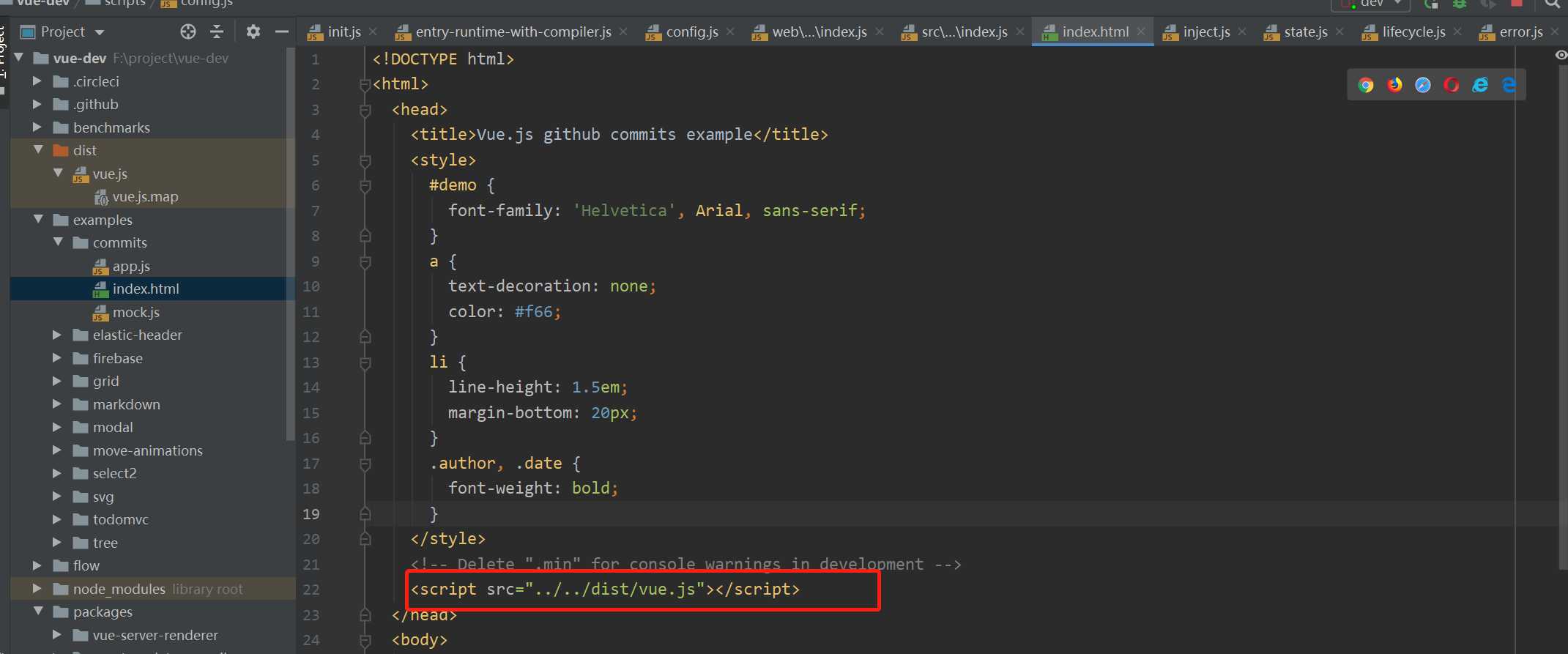Click the #f66 color value text

click(533, 312)
